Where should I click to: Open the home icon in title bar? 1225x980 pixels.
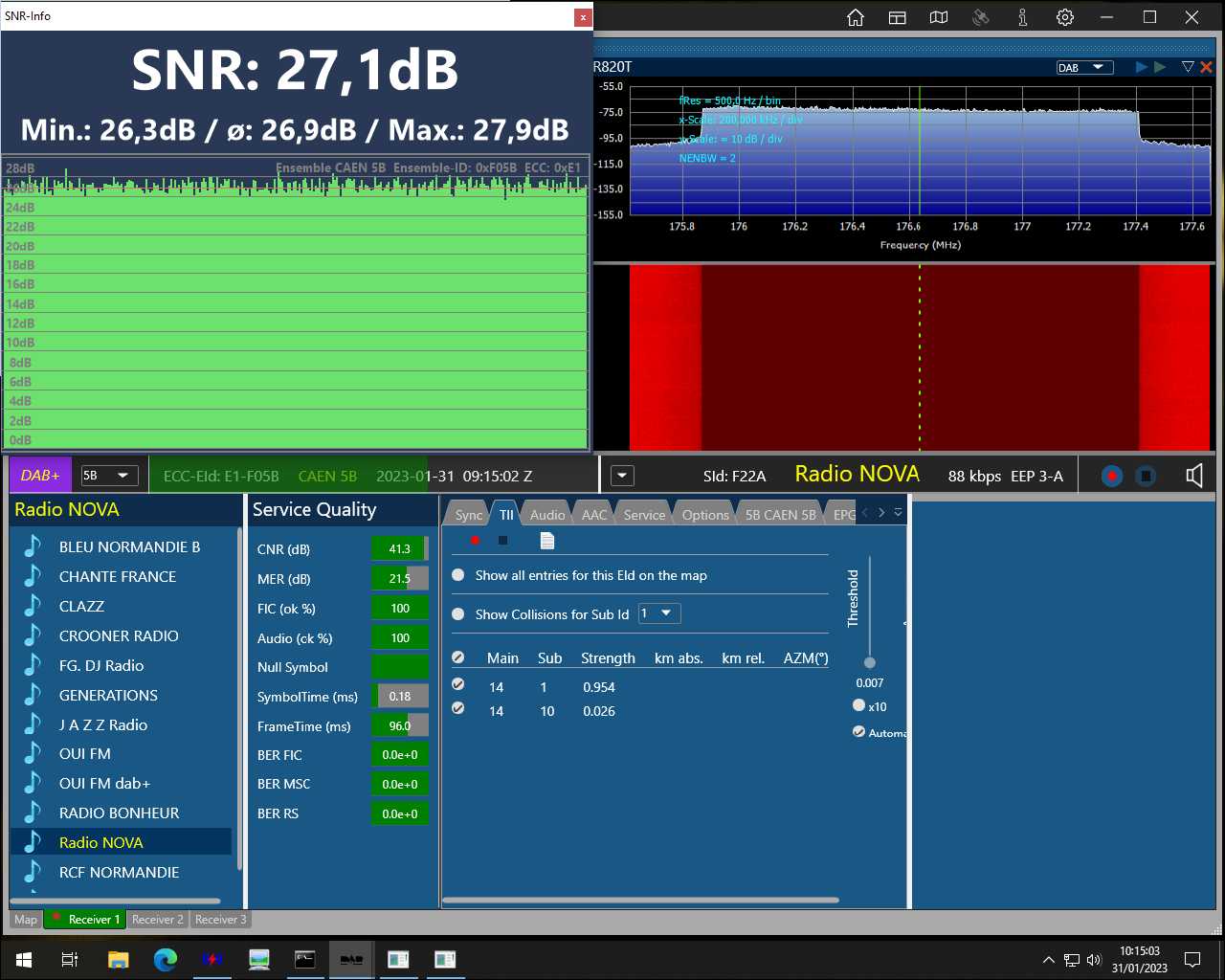tap(856, 17)
